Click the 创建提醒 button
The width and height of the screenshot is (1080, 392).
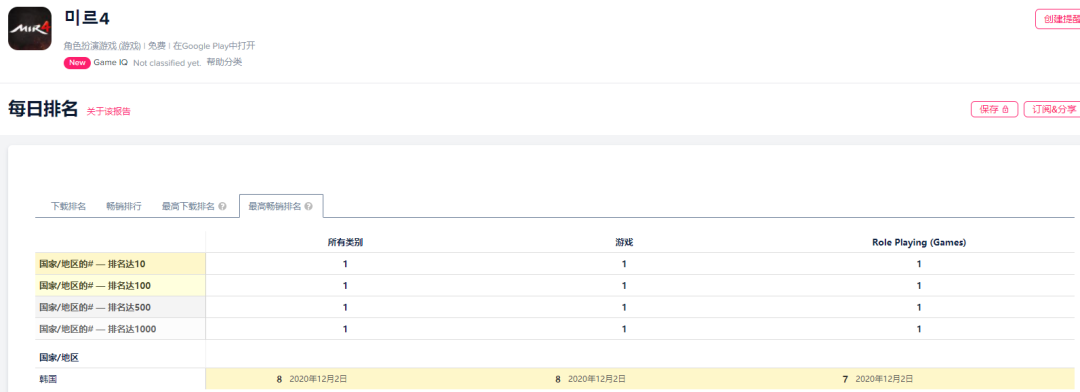click(1059, 19)
